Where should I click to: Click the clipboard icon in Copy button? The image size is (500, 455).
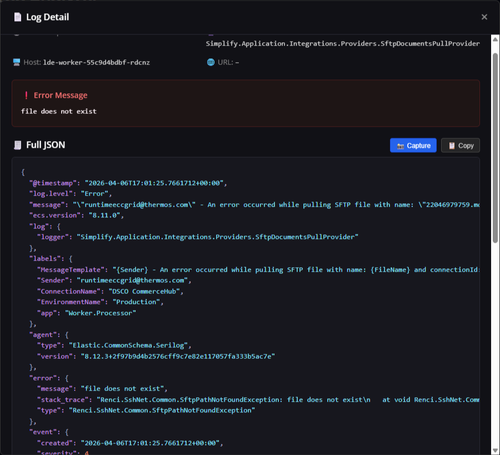452,146
